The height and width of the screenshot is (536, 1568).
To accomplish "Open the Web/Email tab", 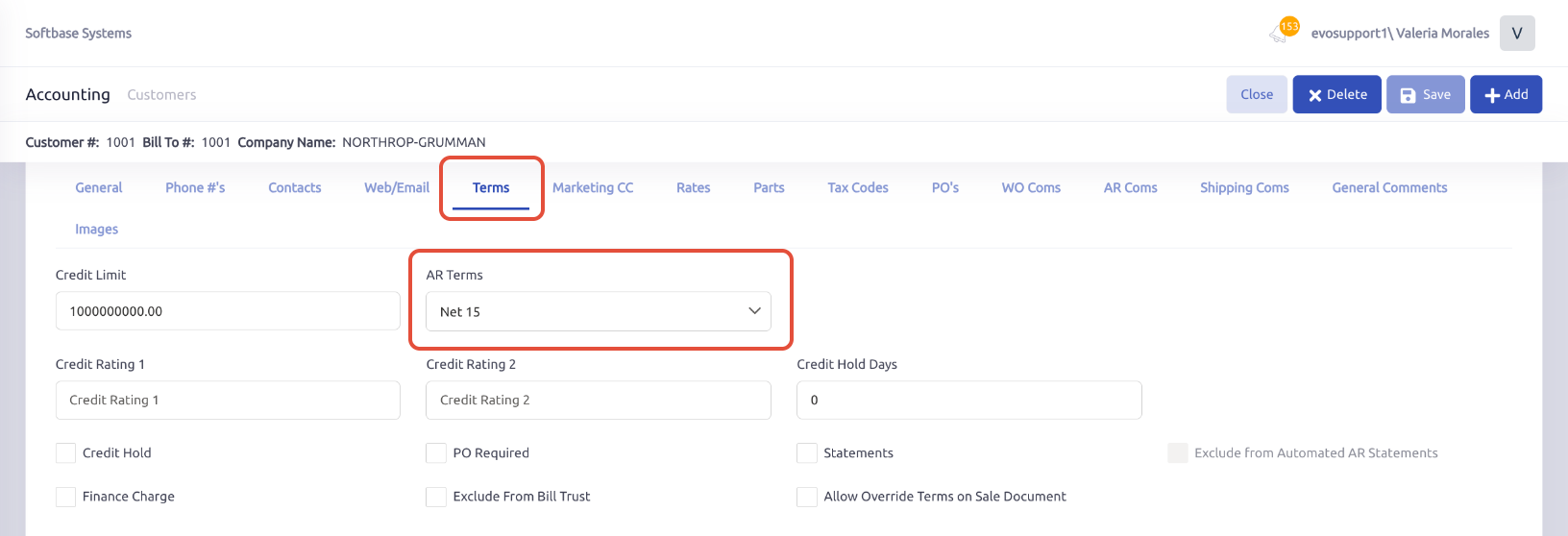I will (x=397, y=187).
